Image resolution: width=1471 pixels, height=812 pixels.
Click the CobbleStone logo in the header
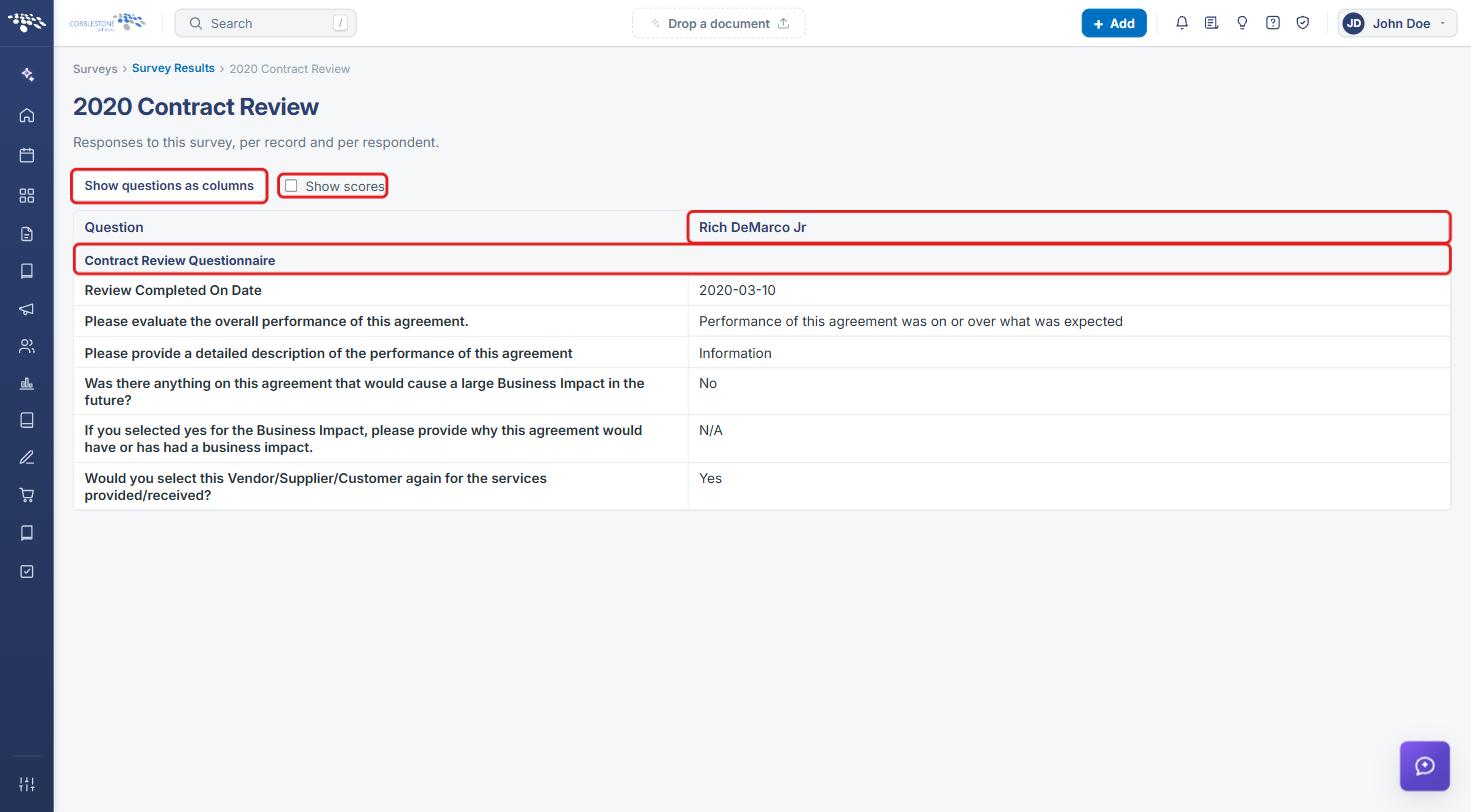[107, 23]
